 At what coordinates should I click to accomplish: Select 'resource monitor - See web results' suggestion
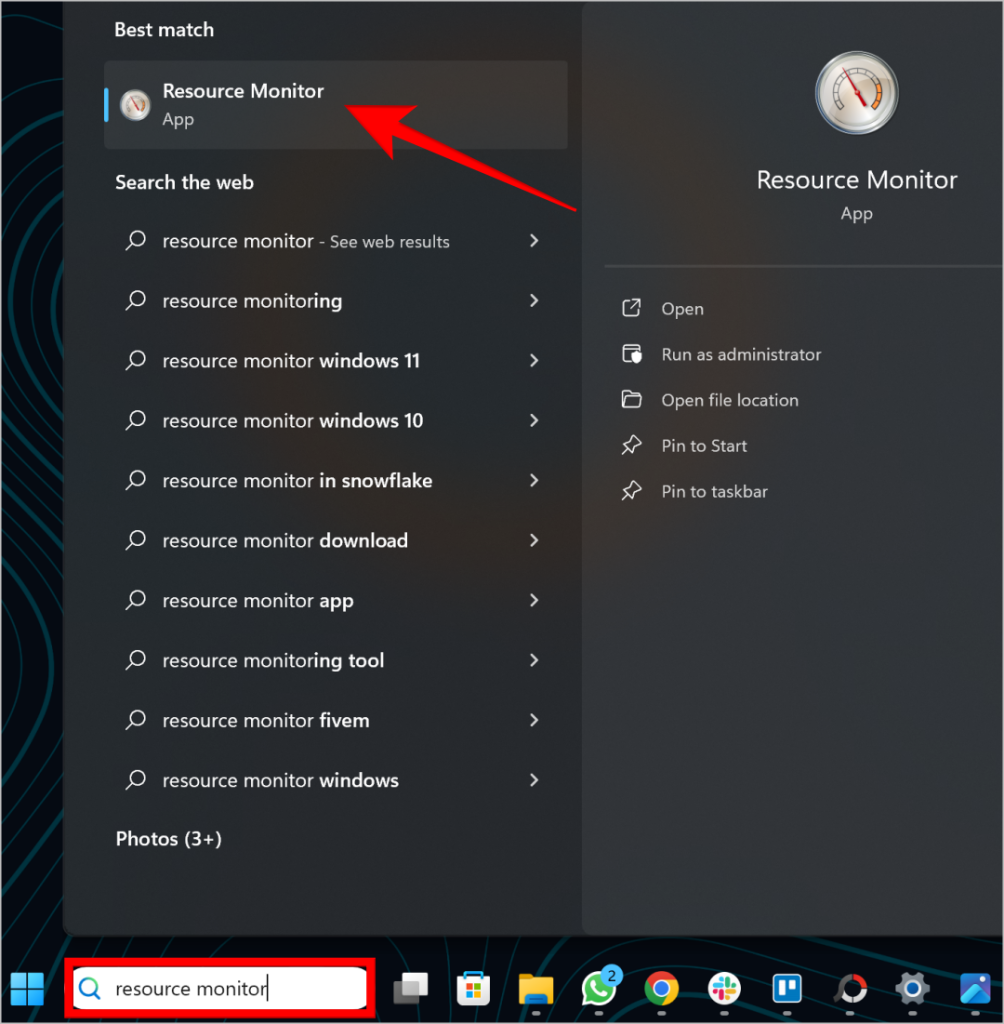tap(335, 241)
